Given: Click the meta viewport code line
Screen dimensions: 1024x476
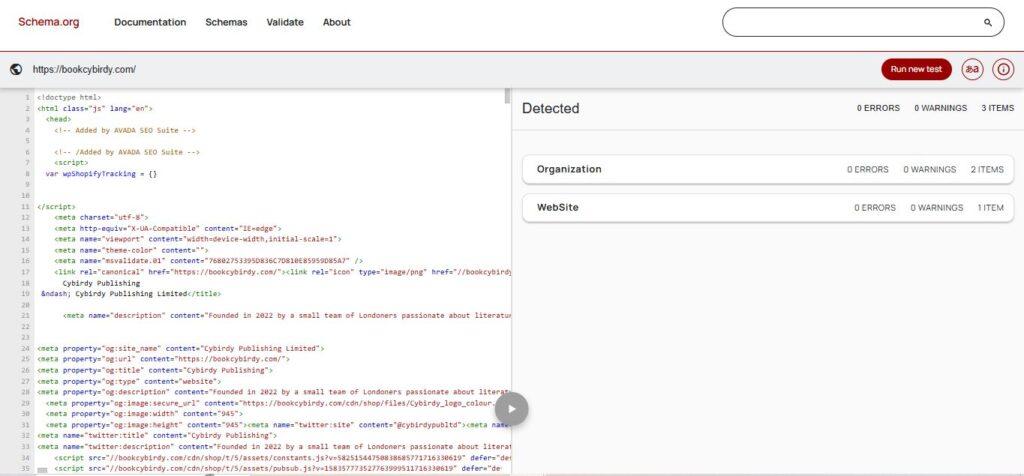Looking at the screenshot, I should (198, 239).
